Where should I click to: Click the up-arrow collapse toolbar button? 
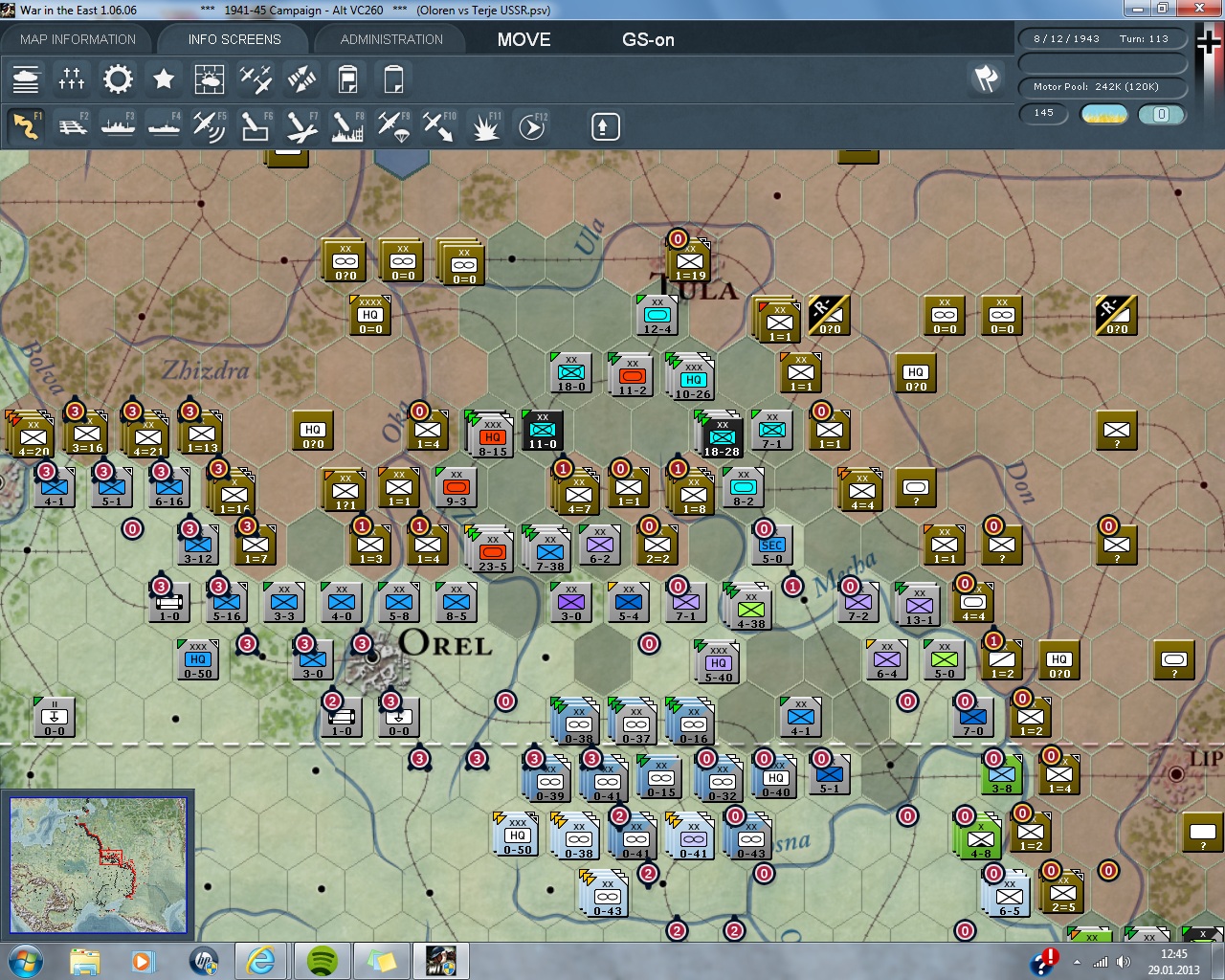click(x=605, y=126)
